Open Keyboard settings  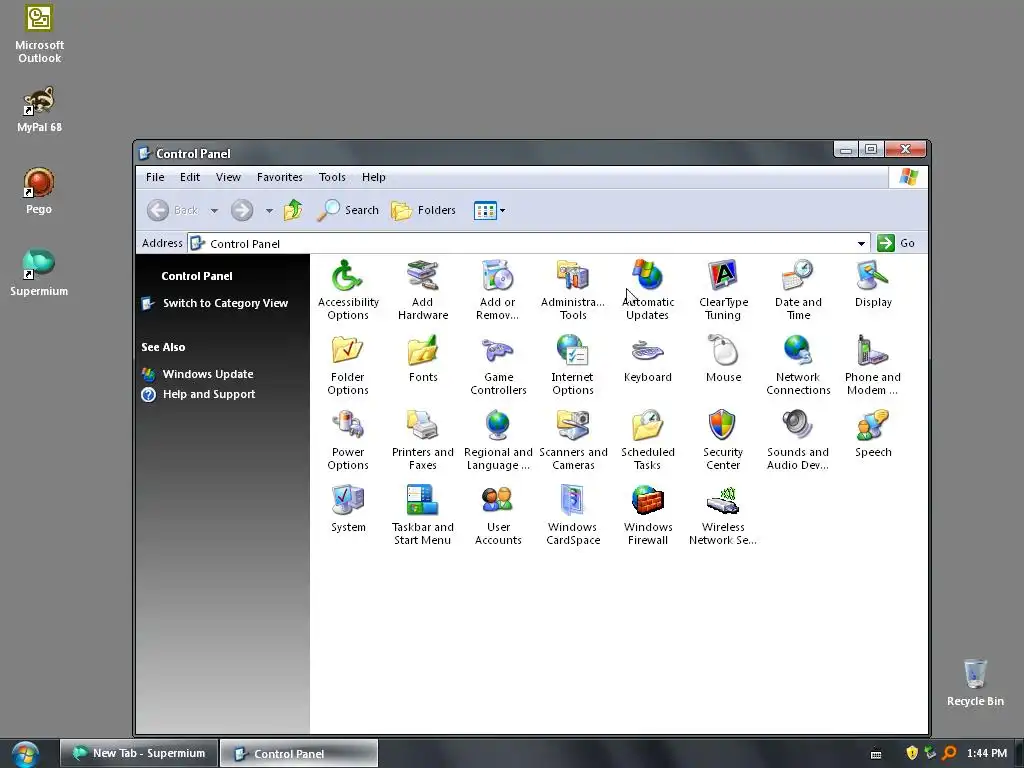pyautogui.click(x=647, y=359)
